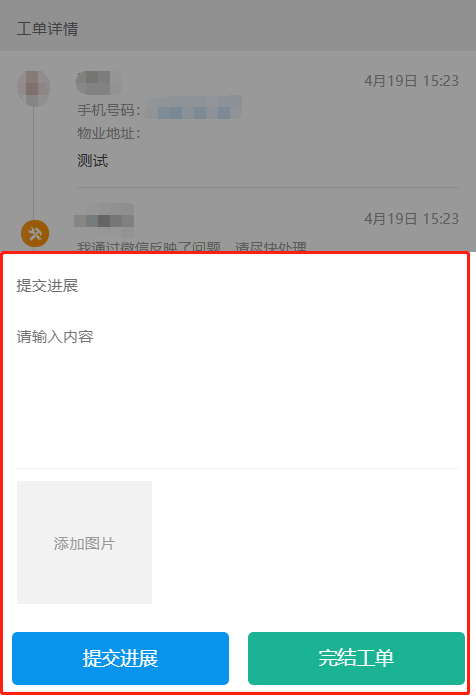Click the first 4月19日 15:23 timestamp
Screen dimensions: 476x696
[x=411, y=81]
